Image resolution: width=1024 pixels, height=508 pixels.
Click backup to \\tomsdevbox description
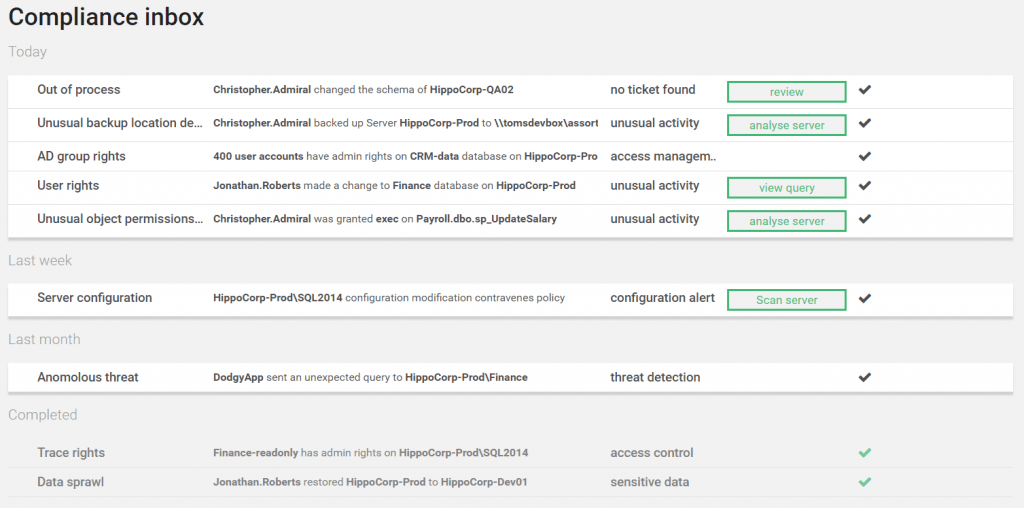point(406,123)
